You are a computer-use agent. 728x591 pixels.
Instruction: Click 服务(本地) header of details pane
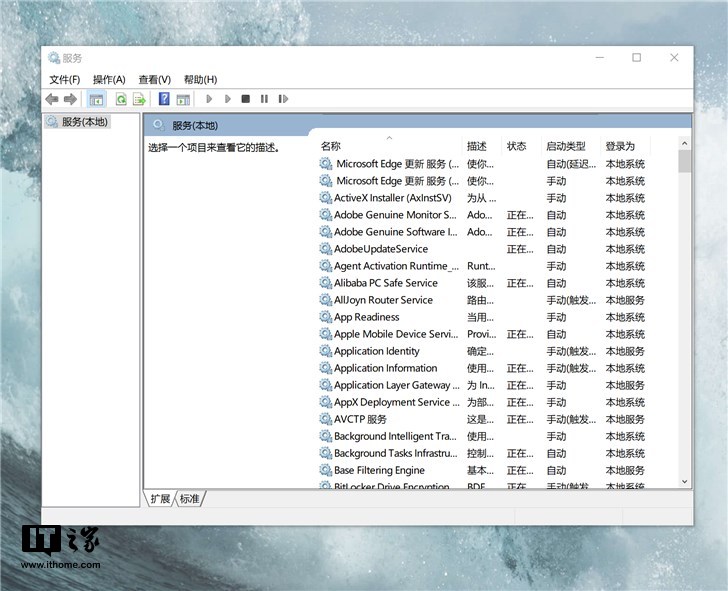click(x=195, y=125)
